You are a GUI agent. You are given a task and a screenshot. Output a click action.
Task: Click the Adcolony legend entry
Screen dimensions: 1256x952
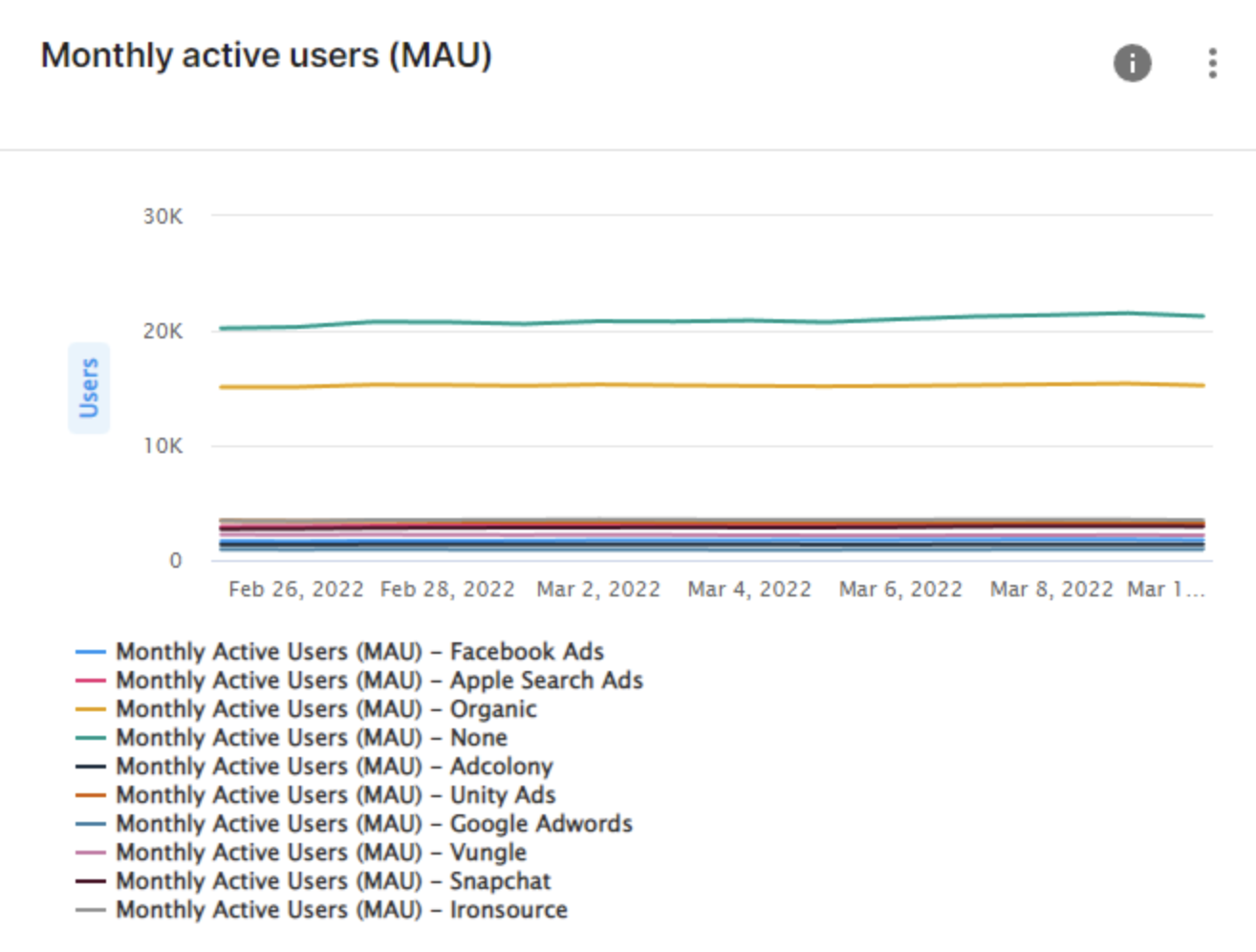click(x=335, y=767)
